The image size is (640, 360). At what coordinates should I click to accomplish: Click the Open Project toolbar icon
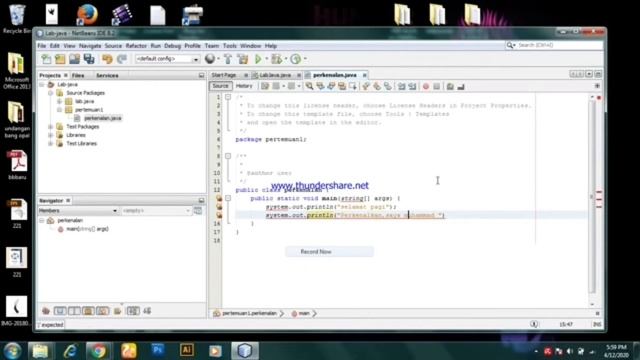click(x=74, y=59)
